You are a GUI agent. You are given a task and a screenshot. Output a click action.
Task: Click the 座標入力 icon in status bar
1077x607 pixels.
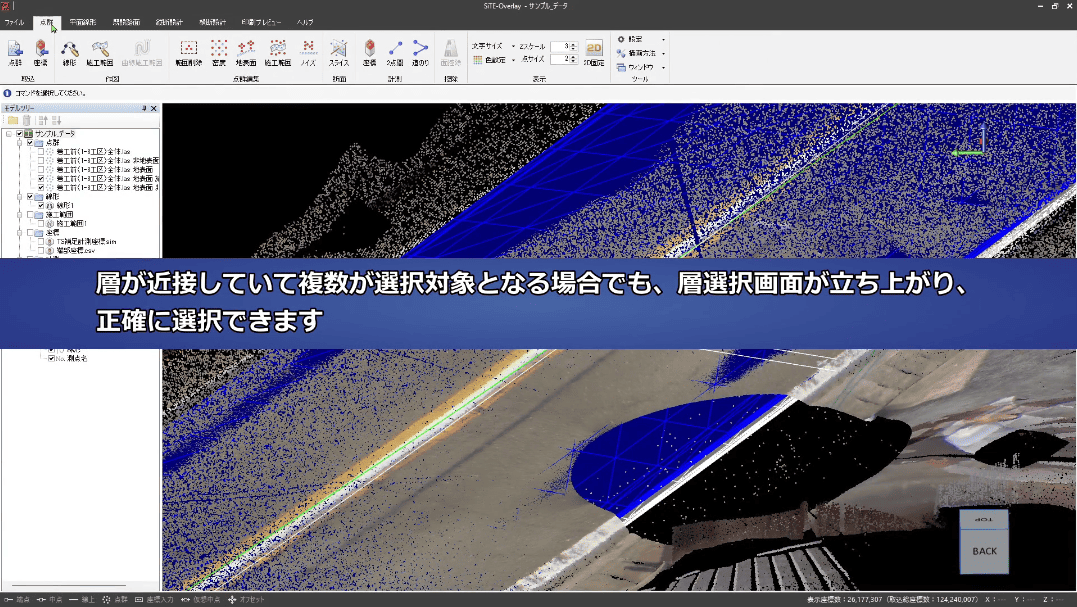coord(139,599)
